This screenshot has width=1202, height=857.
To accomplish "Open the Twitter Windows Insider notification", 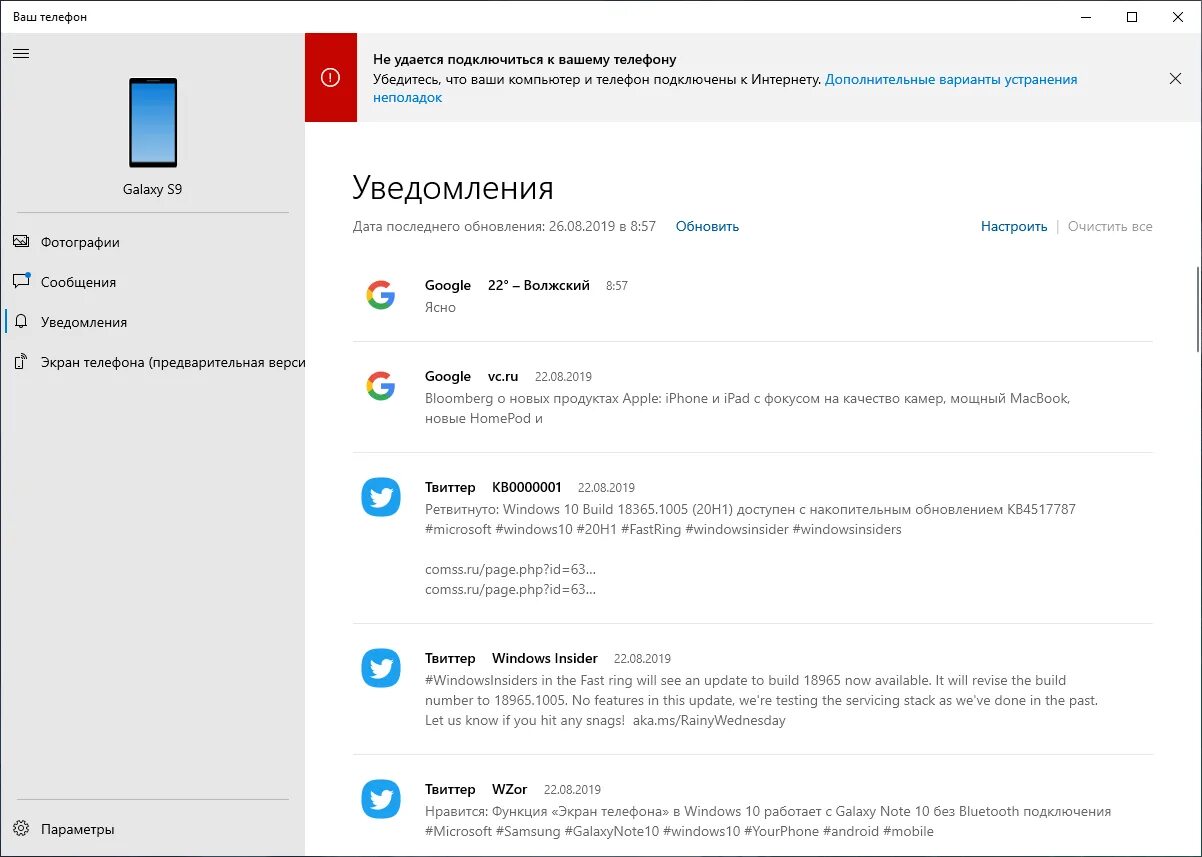I will point(752,689).
